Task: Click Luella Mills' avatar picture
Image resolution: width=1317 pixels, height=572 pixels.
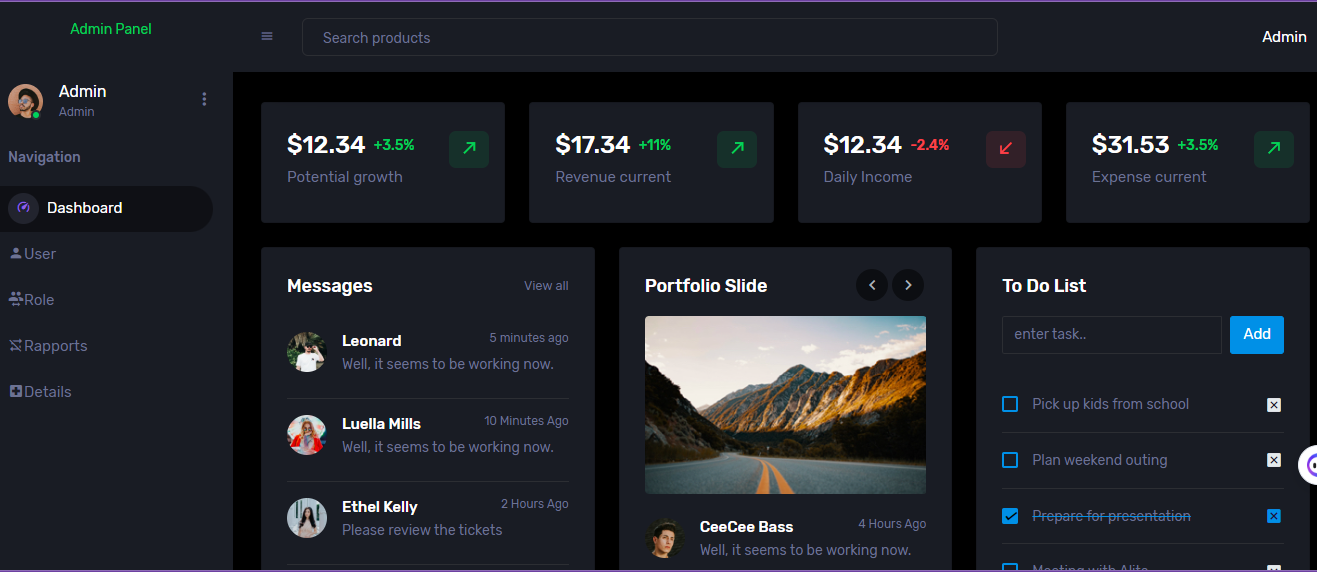Action: 307,435
